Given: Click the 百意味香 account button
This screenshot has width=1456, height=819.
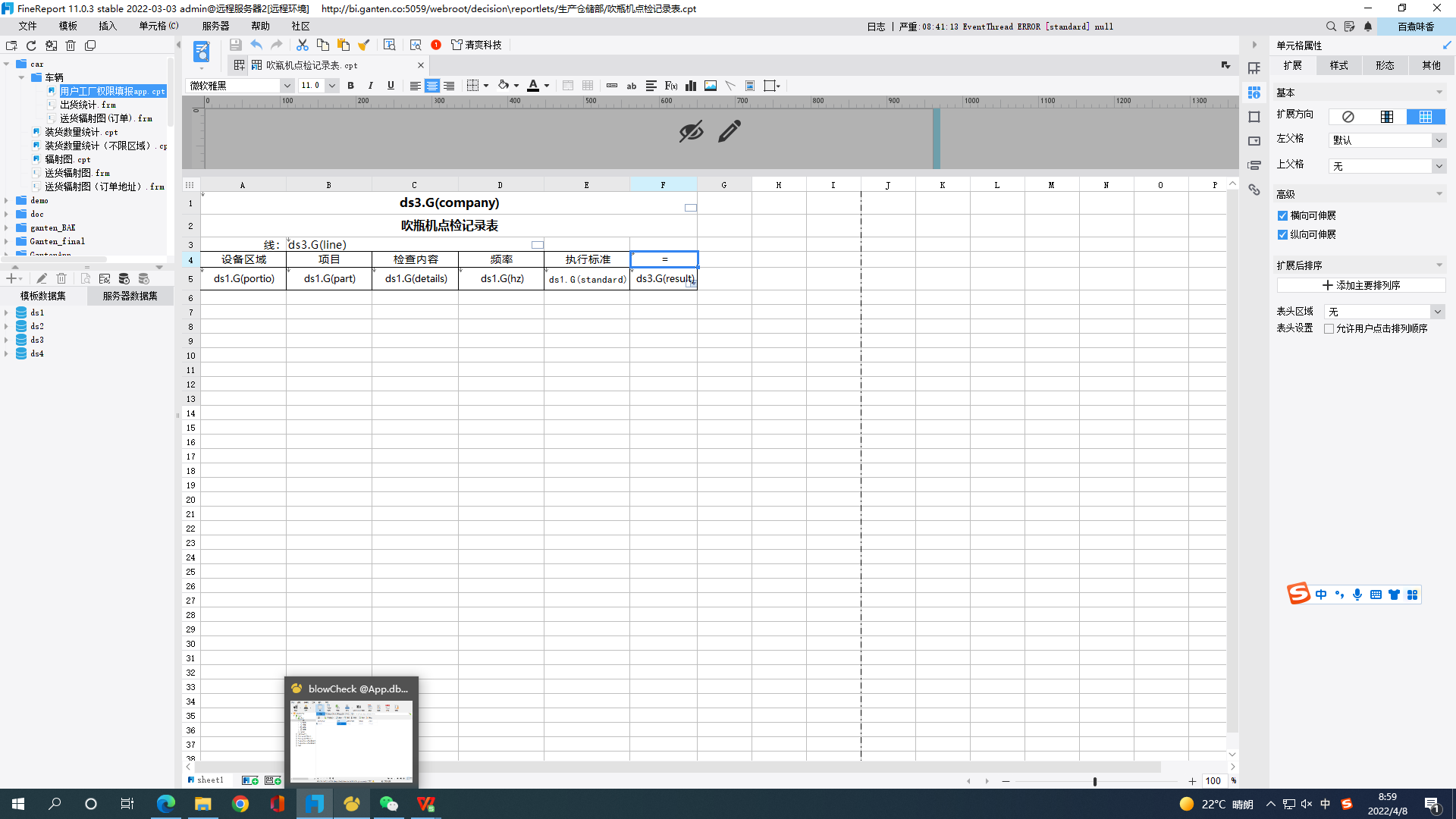Looking at the screenshot, I should point(1416,27).
